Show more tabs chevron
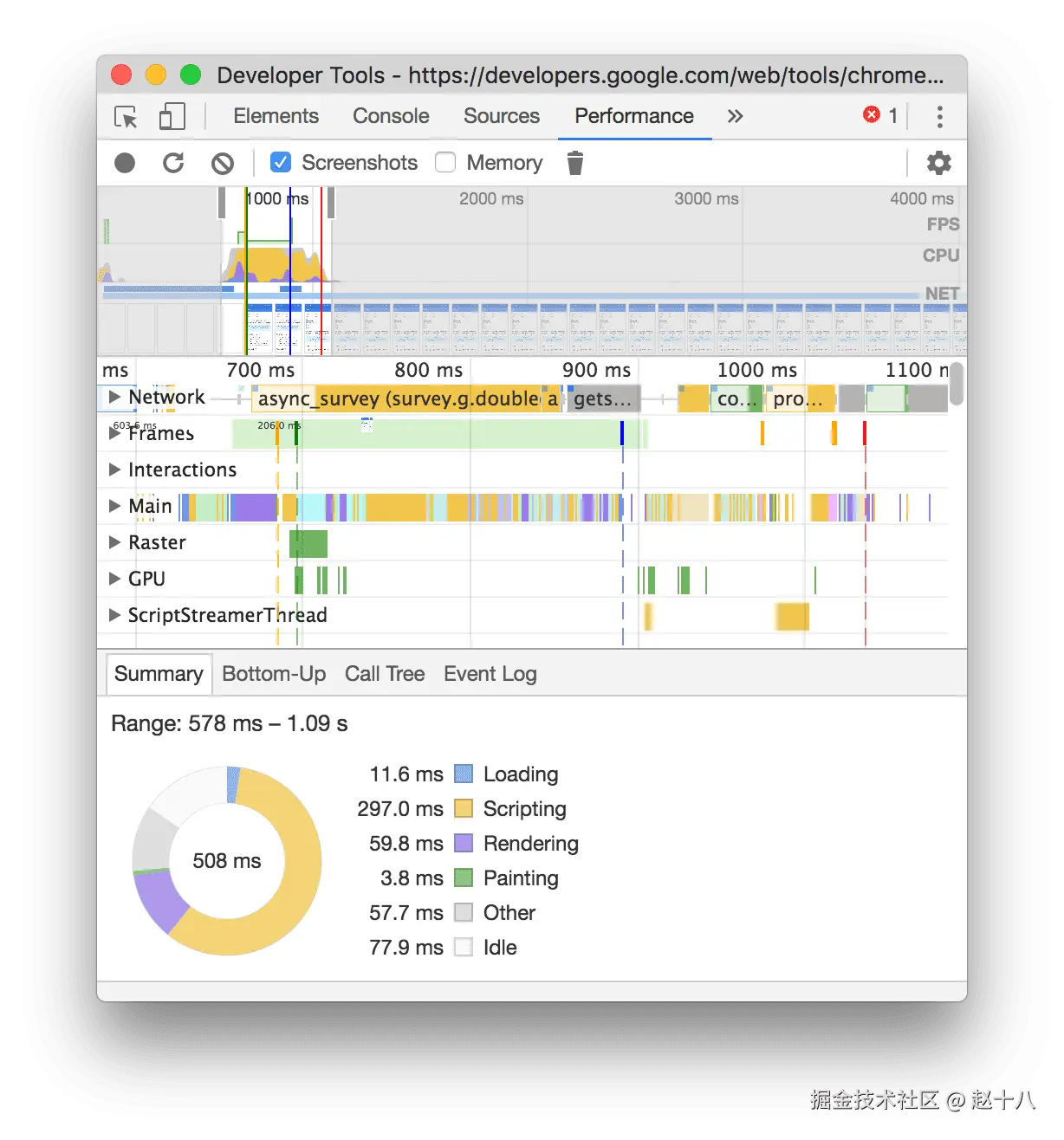The height and width of the screenshot is (1140, 1064). pyautogui.click(x=735, y=116)
